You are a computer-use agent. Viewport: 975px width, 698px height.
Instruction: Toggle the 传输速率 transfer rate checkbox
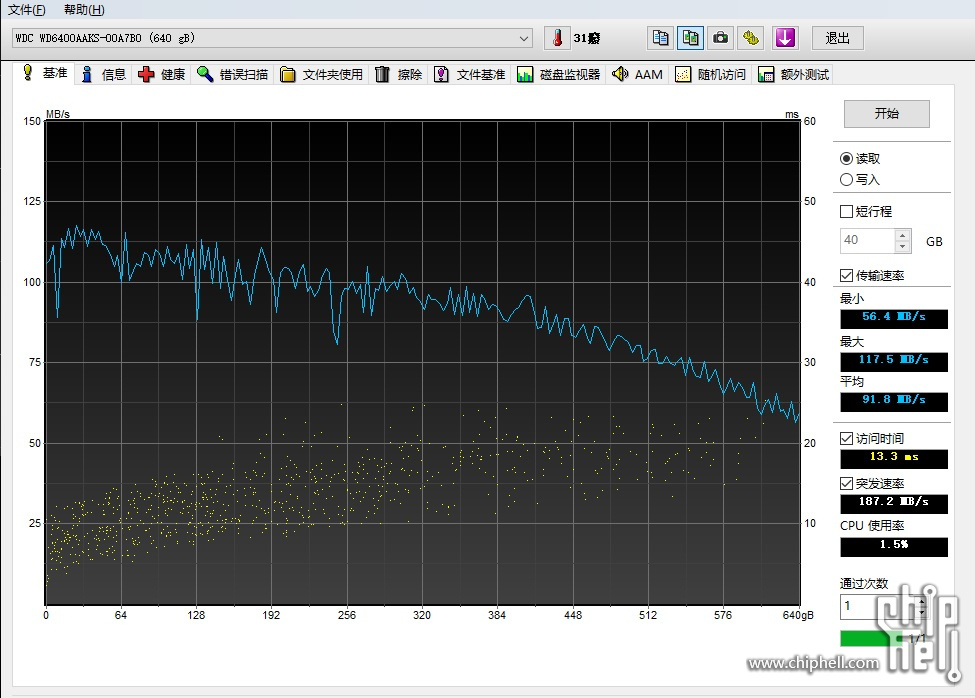tap(846, 275)
